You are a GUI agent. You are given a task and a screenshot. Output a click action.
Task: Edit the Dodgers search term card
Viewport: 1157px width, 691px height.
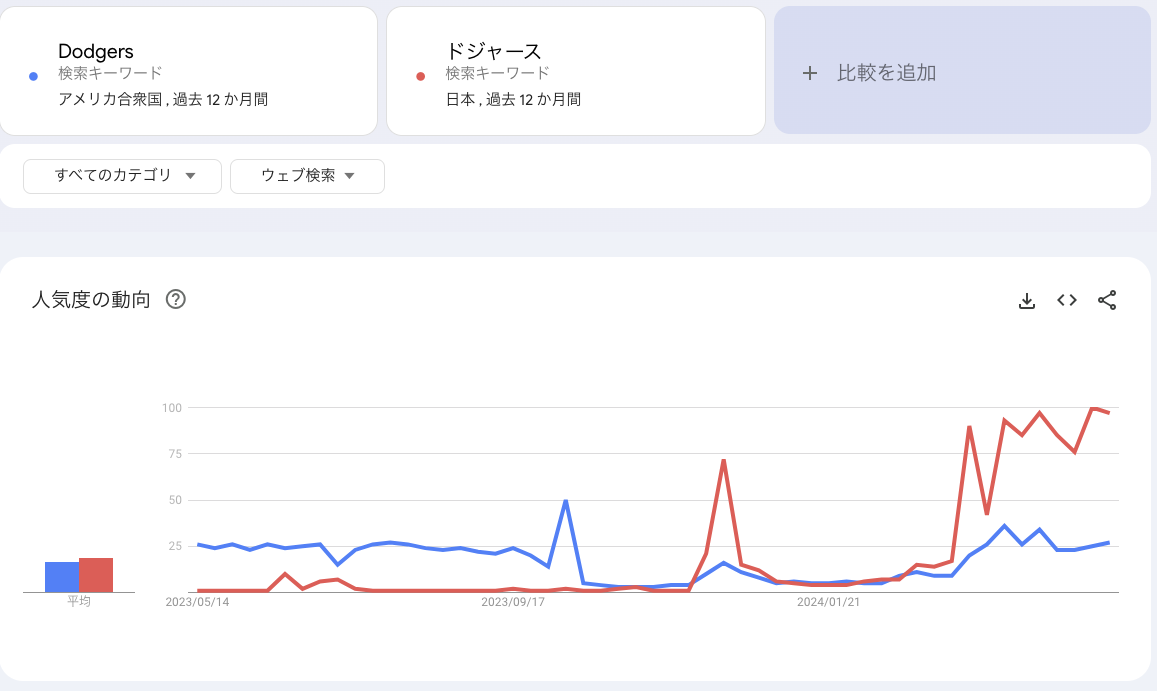point(189,71)
